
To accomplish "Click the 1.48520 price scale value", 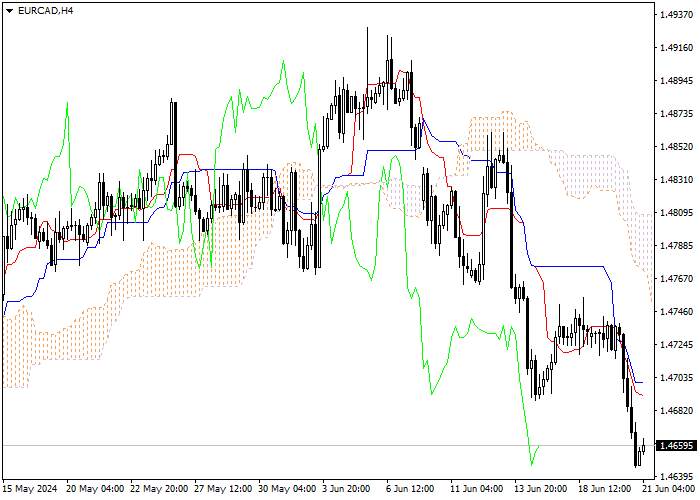I will [x=677, y=147].
